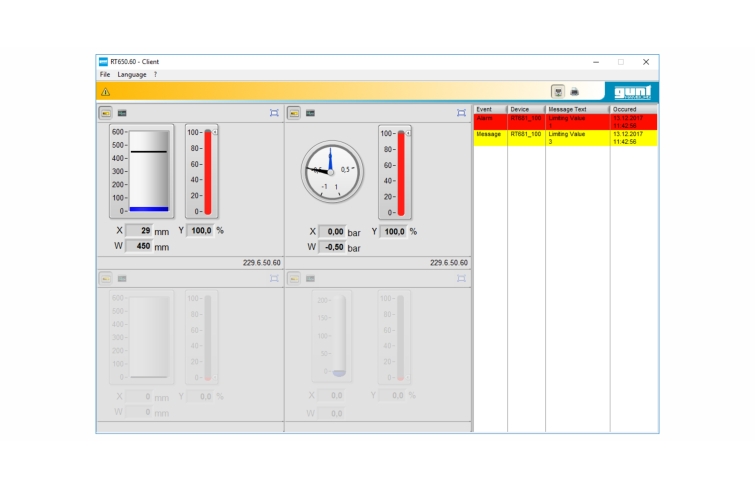This screenshot has height=488, width=755.
Task: Maximize the bar pressure gauge panel
Action: pos(461,113)
